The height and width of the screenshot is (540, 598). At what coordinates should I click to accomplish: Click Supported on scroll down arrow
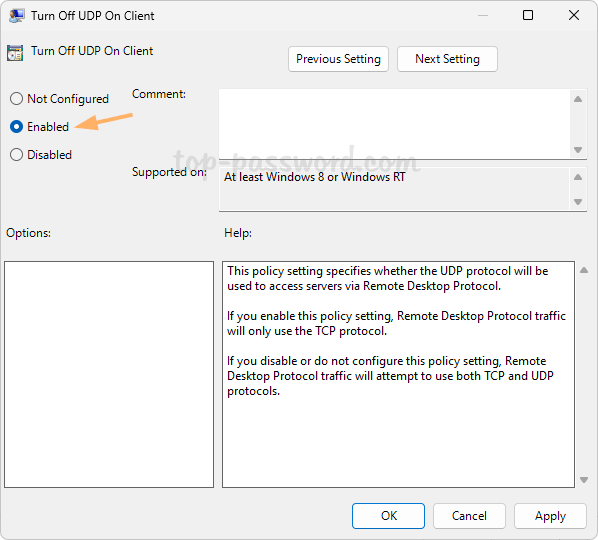578,202
